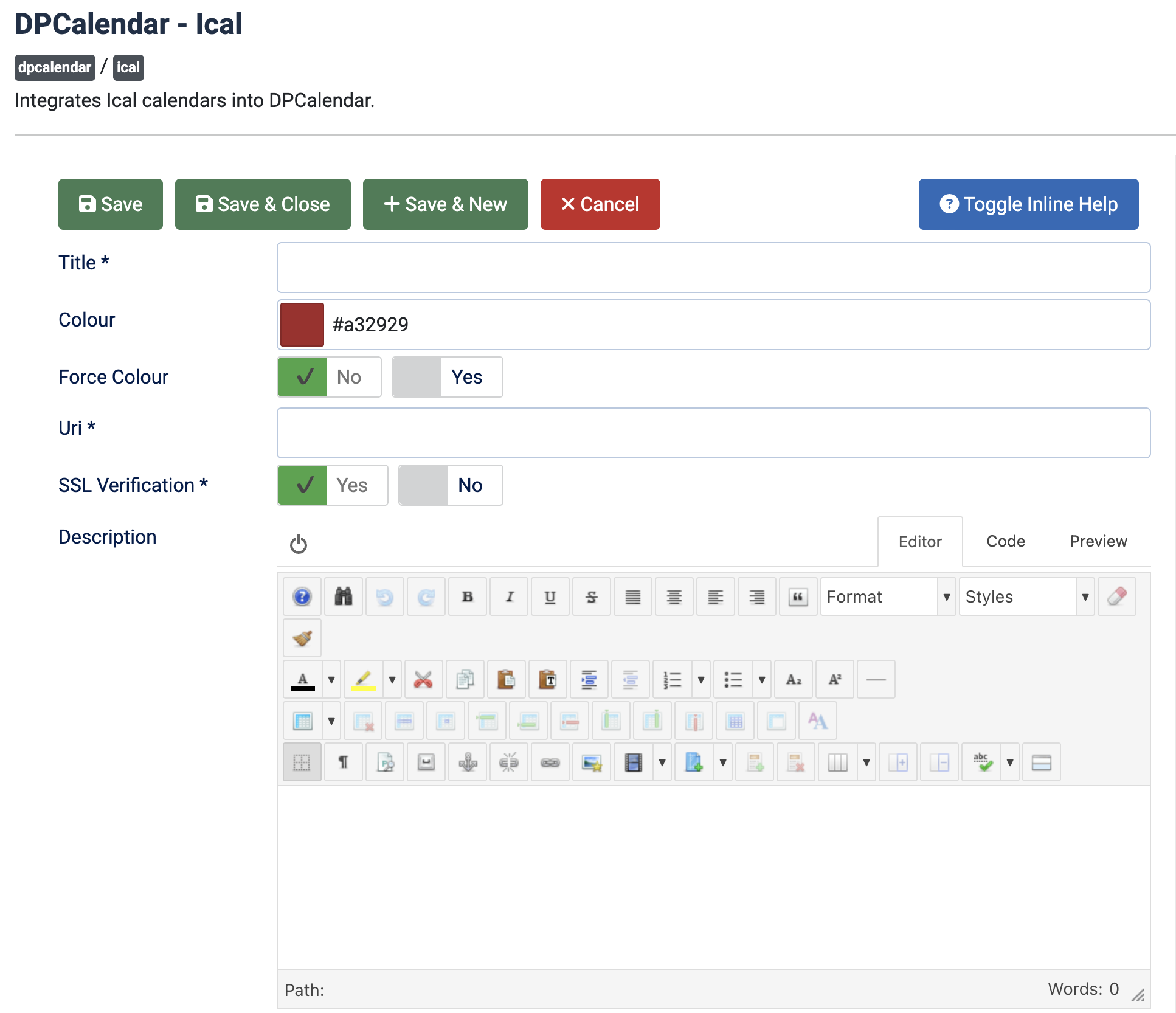Expand the media options dropdown arrow
The width and height of the screenshot is (1176, 1013).
(x=662, y=762)
